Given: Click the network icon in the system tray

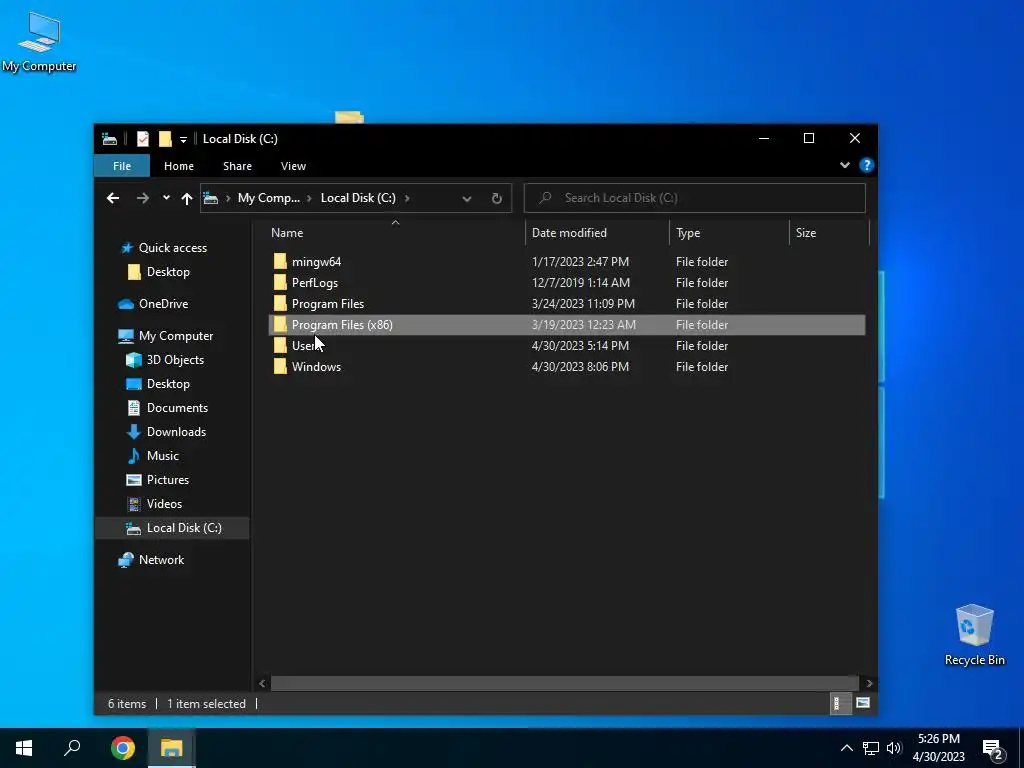Looking at the screenshot, I should [x=871, y=748].
